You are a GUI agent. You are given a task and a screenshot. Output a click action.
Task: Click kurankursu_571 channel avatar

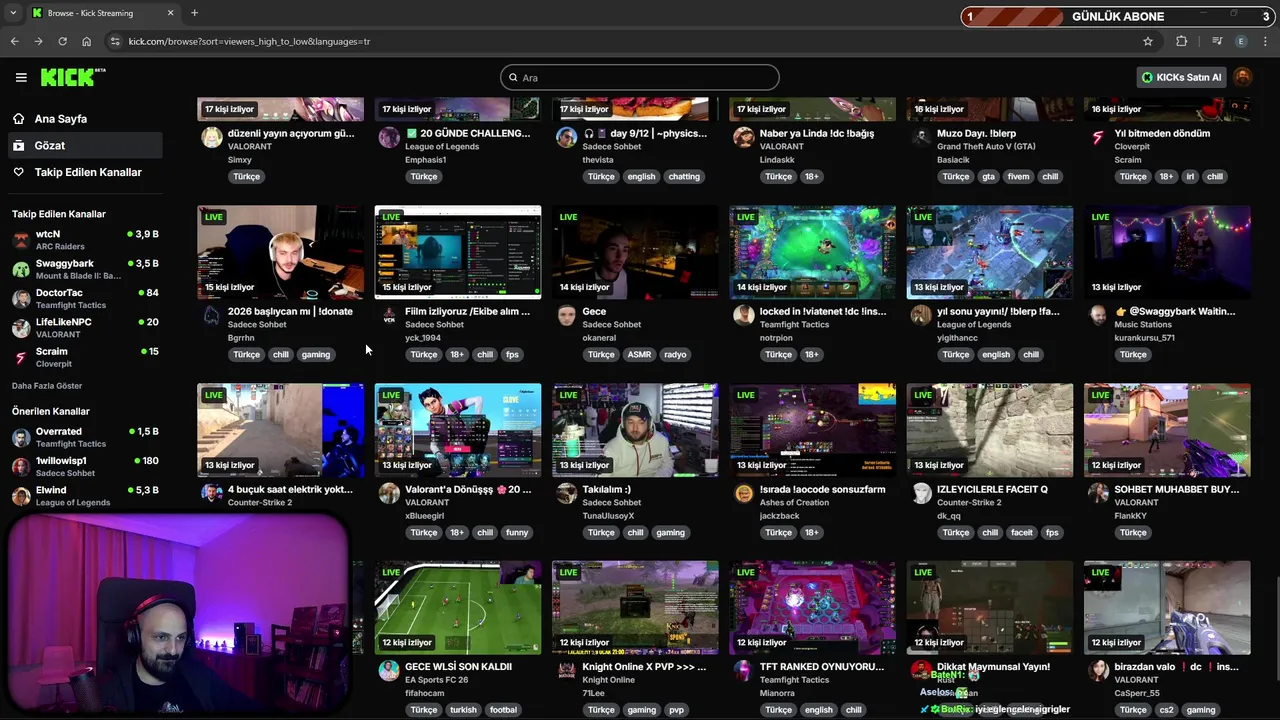[x=1098, y=315]
